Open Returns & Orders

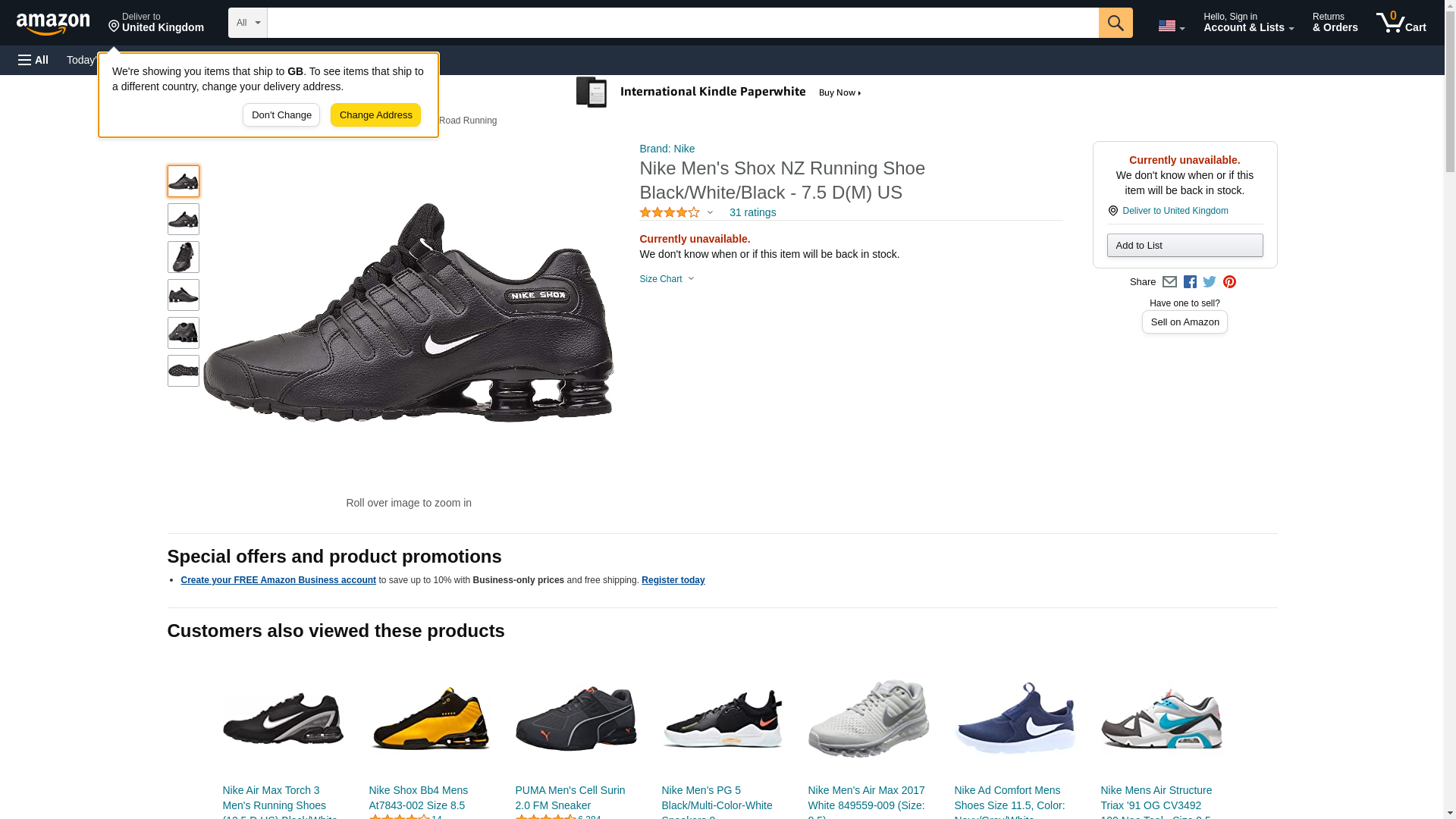[x=1335, y=23]
